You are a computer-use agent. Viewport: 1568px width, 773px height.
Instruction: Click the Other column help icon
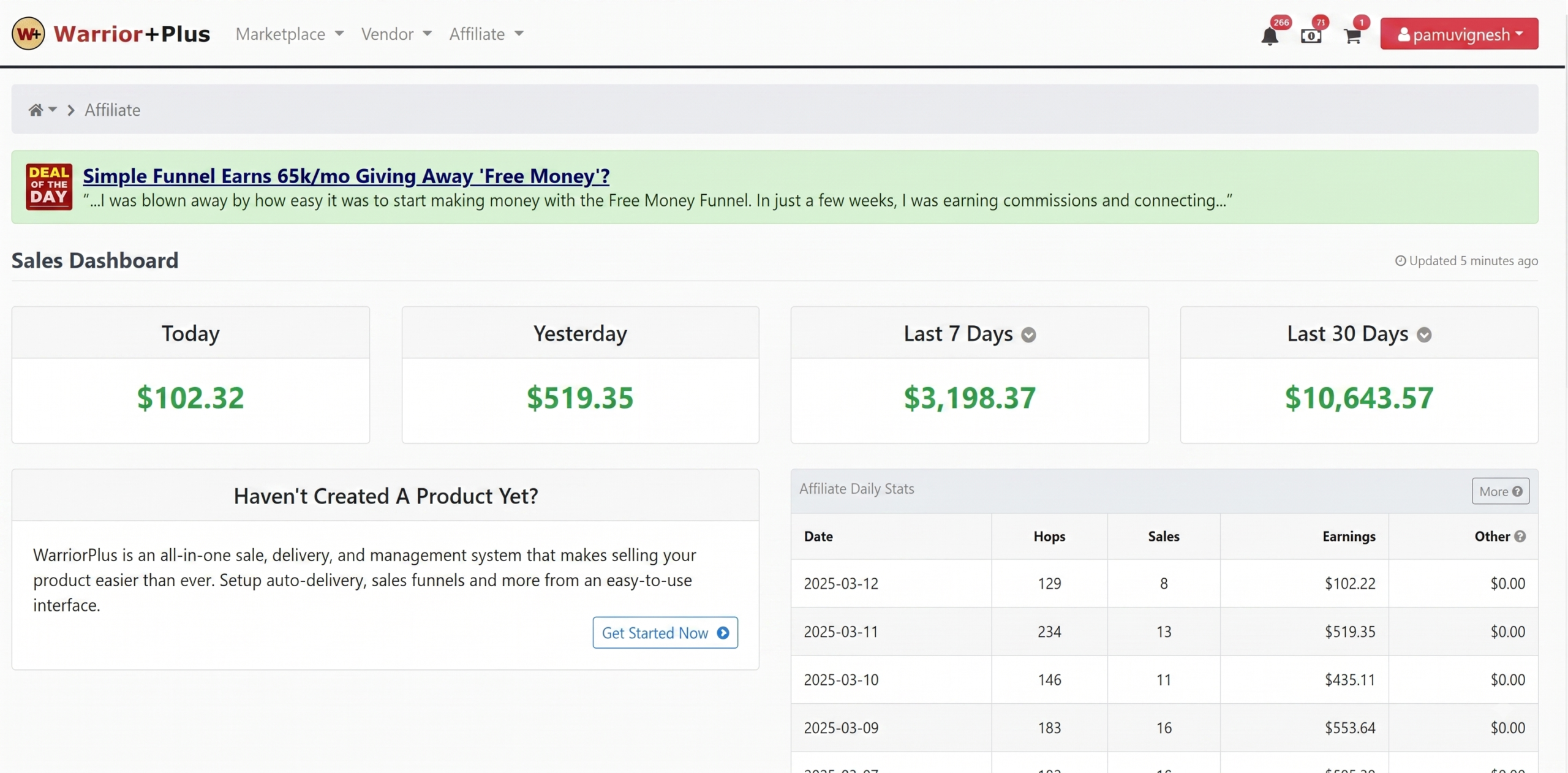tap(1520, 536)
